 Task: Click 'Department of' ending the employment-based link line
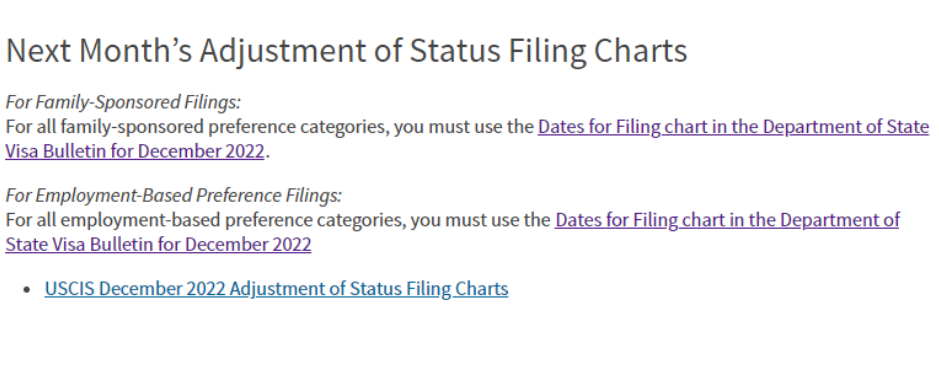click(x=840, y=220)
